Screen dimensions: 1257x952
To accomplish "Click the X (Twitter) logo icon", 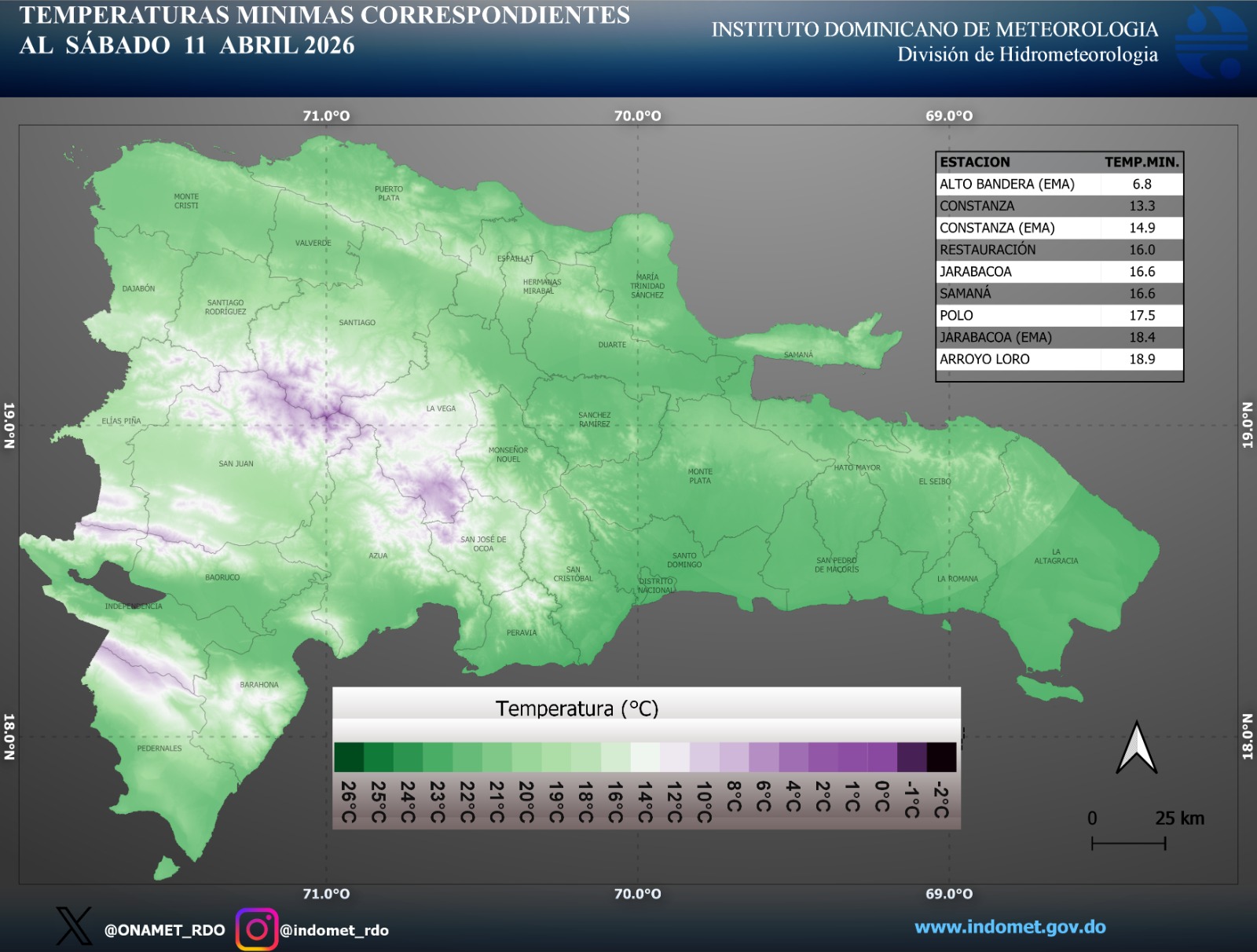I will (x=74, y=927).
